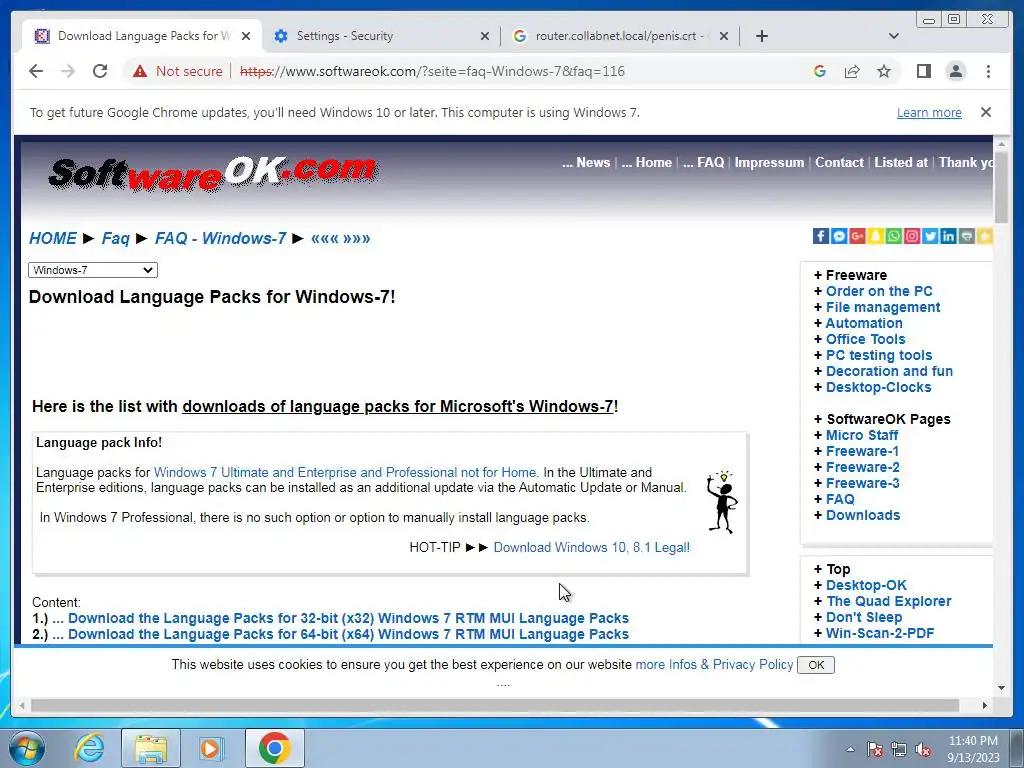This screenshot has width=1024, height=768.
Task: Click Chrome icon in taskbar
Action: [274, 748]
